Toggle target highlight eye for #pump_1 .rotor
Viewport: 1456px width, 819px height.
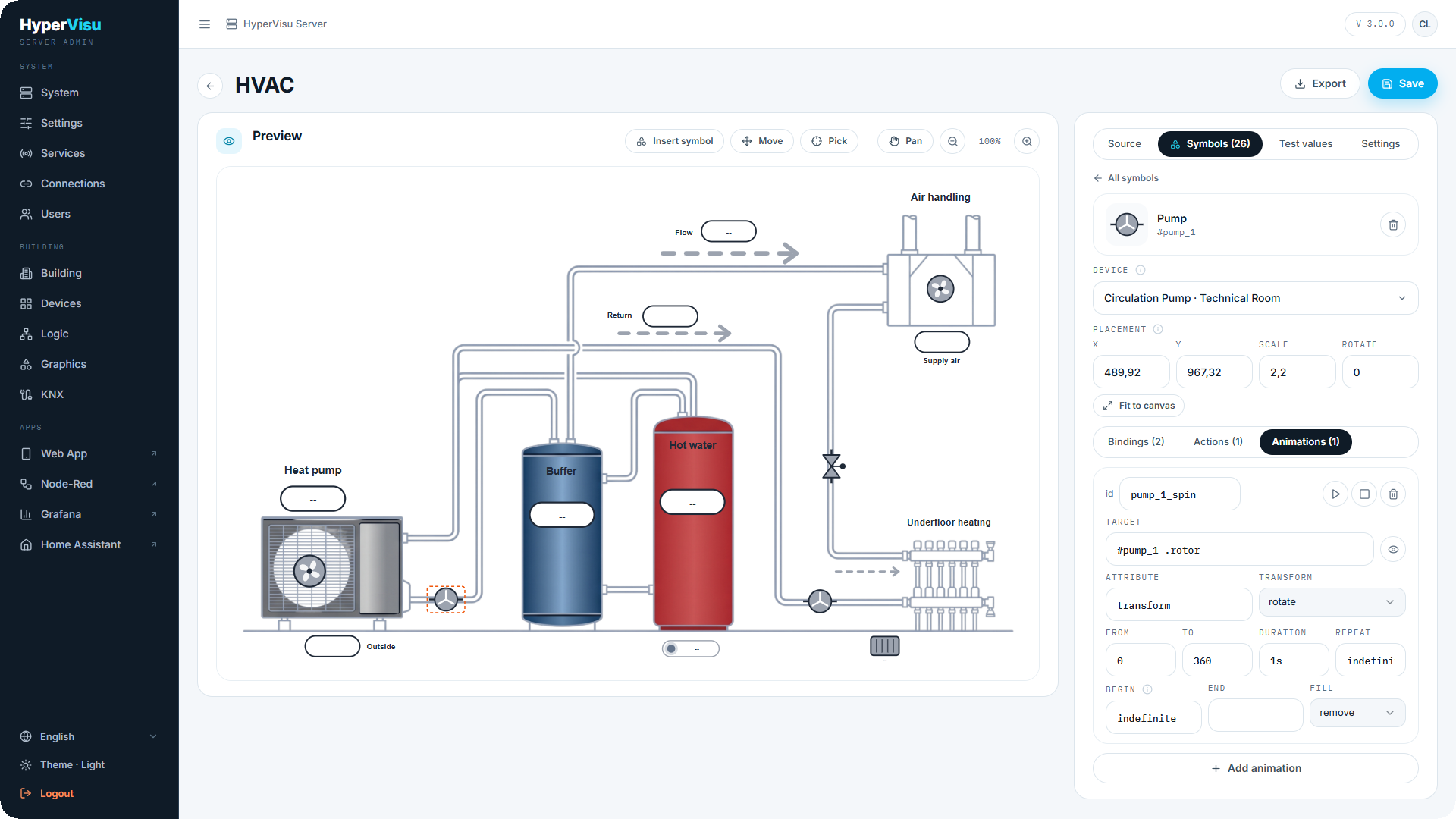[x=1393, y=550]
